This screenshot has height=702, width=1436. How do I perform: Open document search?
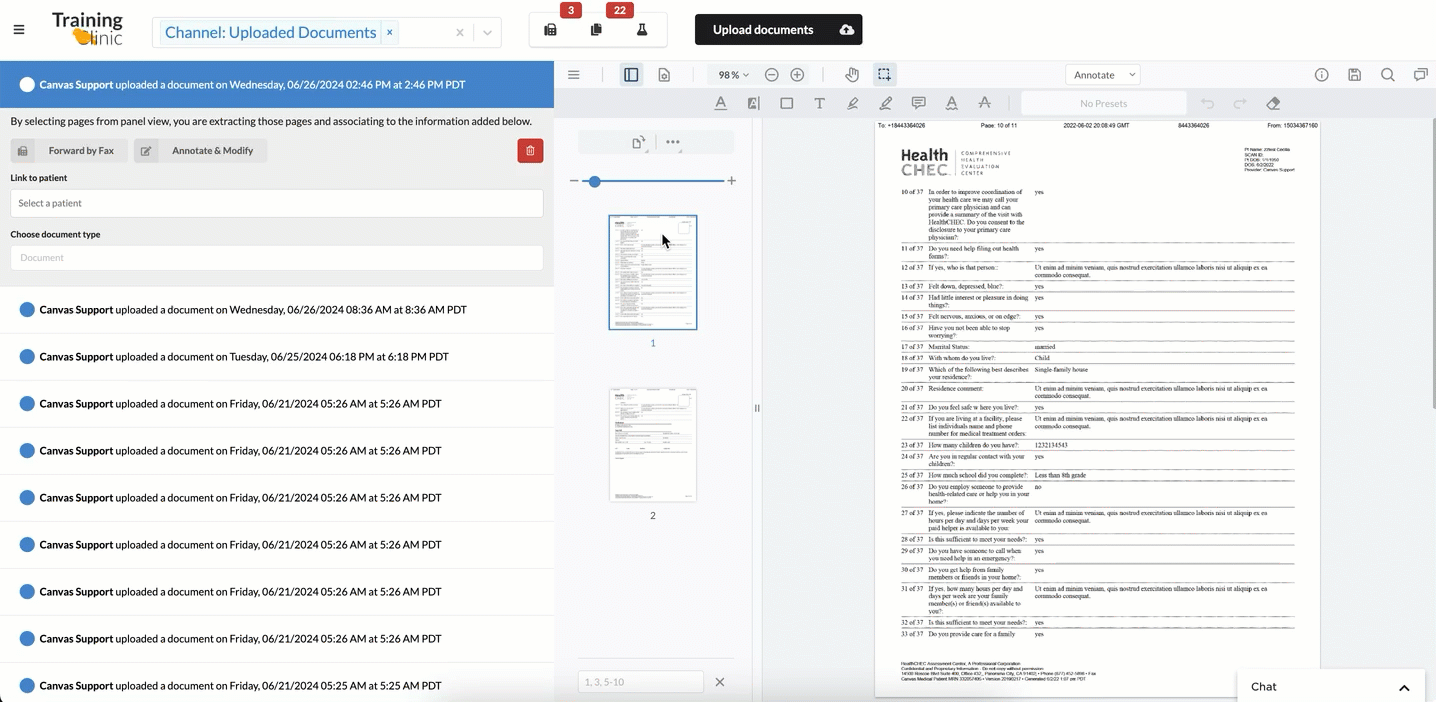point(1388,74)
